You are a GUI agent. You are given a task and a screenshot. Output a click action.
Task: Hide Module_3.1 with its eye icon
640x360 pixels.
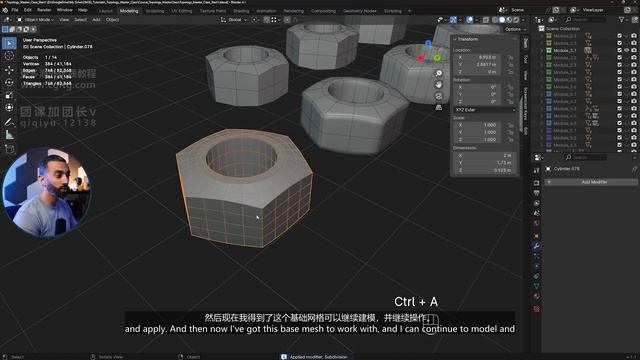tap(627, 51)
